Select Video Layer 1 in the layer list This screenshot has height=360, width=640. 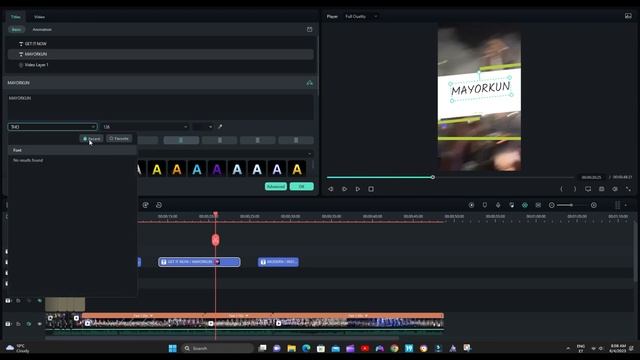coord(161,65)
